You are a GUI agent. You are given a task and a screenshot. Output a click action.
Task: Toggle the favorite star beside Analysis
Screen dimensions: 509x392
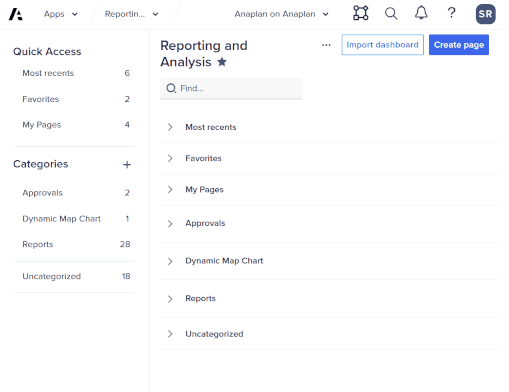(222, 62)
